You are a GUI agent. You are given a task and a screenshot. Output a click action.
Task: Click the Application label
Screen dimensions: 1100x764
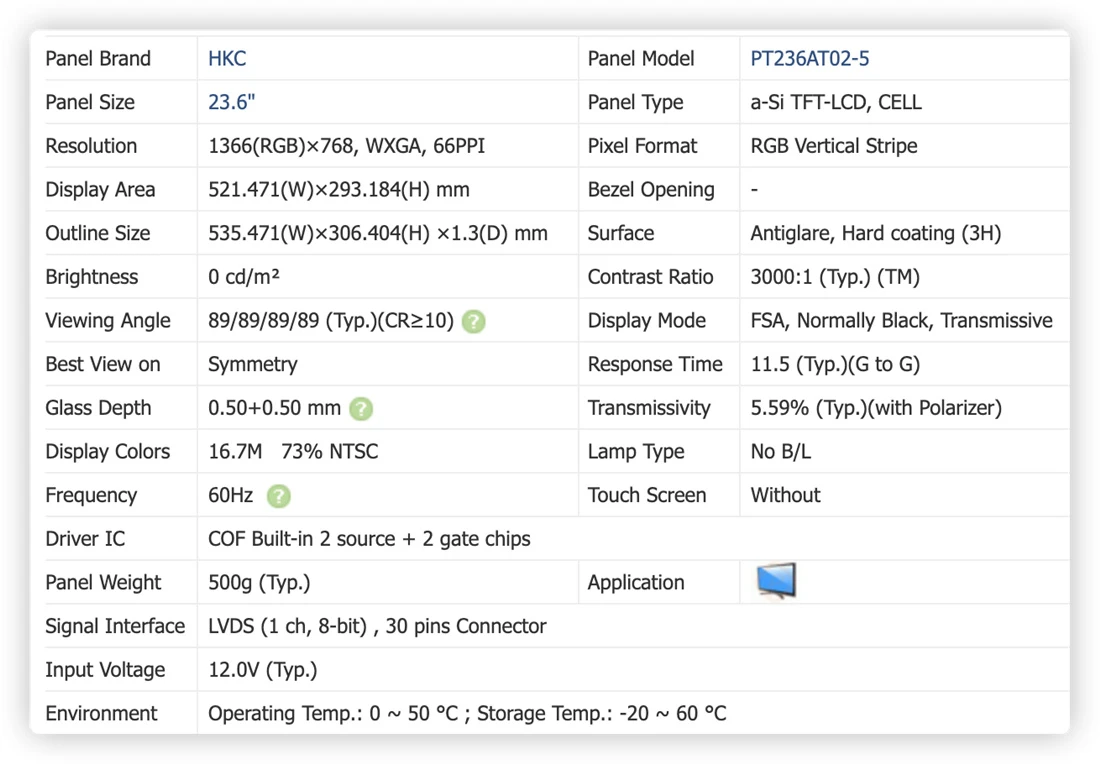point(636,582)
